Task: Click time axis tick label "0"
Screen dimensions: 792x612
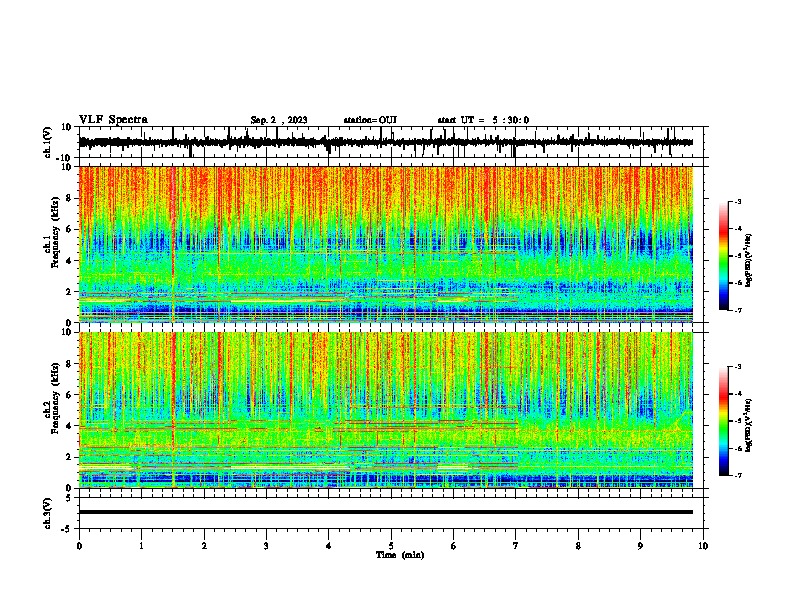Action: tap(79, 546)
